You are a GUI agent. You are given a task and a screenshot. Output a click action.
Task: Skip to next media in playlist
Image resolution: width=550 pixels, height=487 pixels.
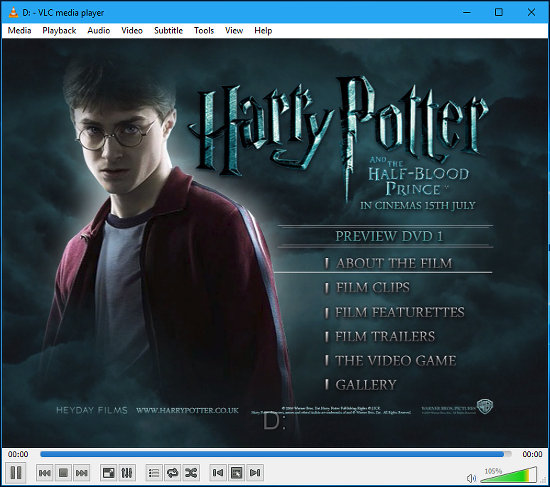82,473
